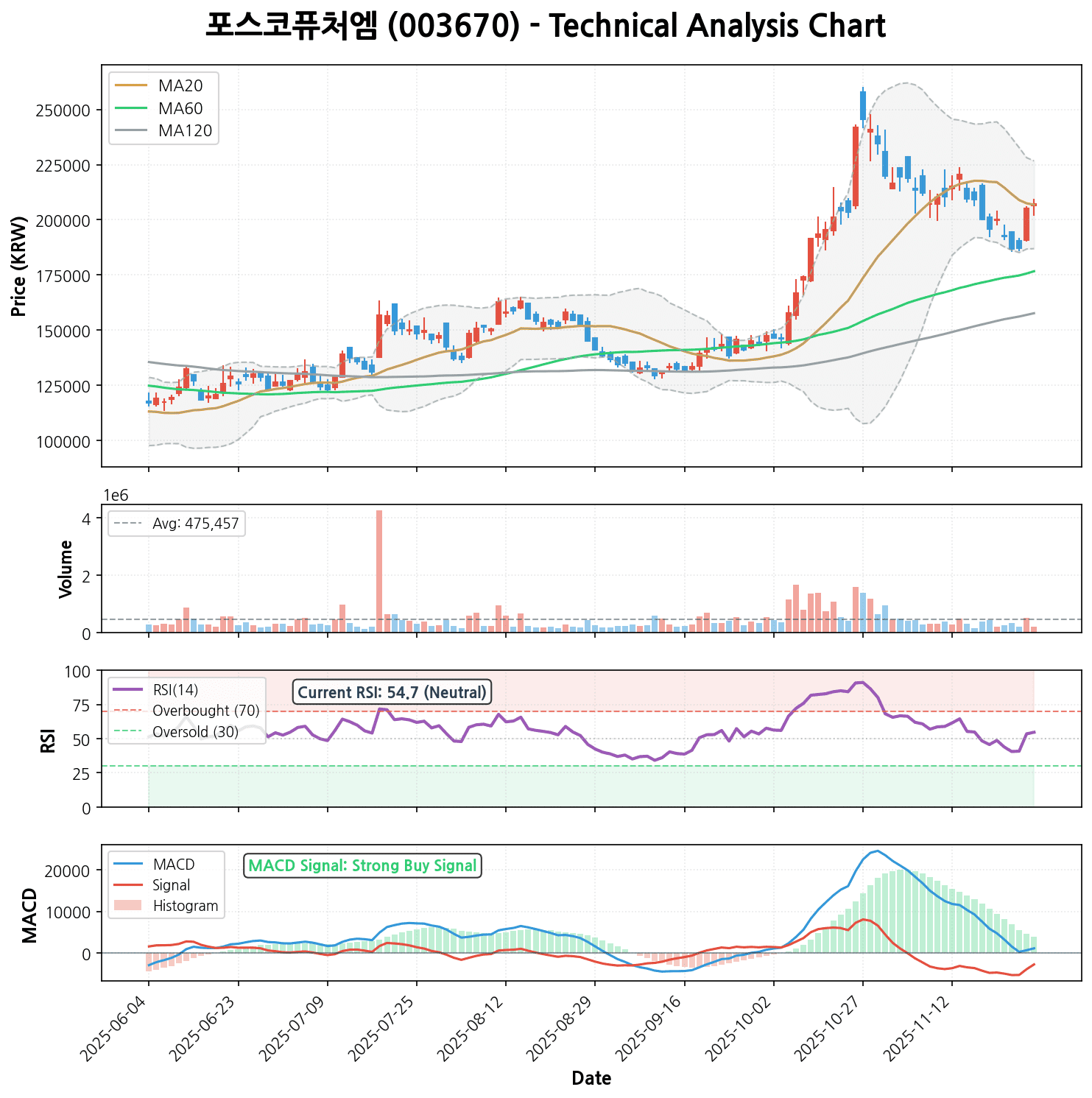This screenshot has width=1092, height=1098.
Task: Click the Price (KRW) axis title
Action: tap(20, 266)
